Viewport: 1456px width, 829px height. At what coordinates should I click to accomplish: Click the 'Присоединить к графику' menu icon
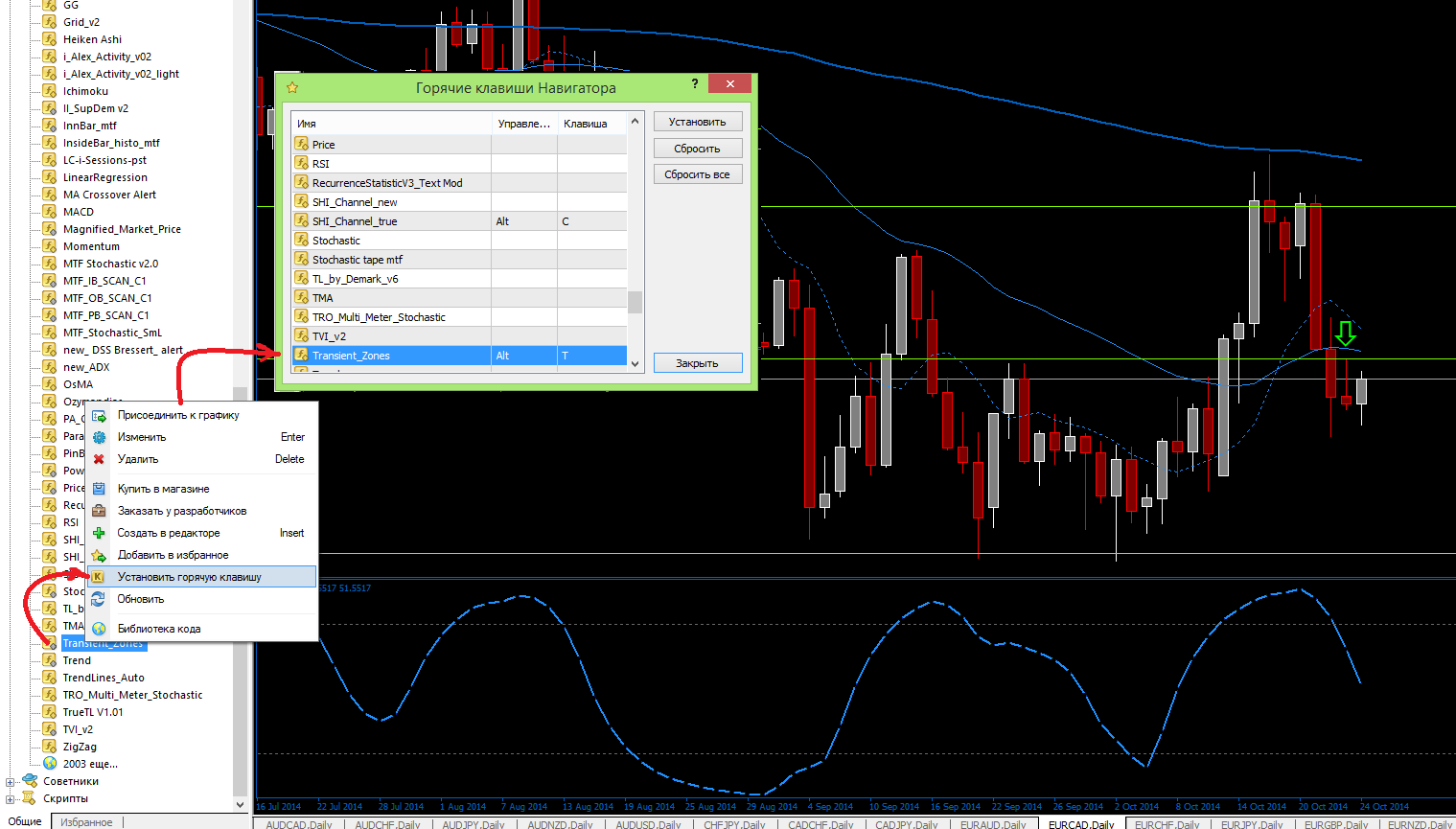pyautogui.click(x=99, y=415)
